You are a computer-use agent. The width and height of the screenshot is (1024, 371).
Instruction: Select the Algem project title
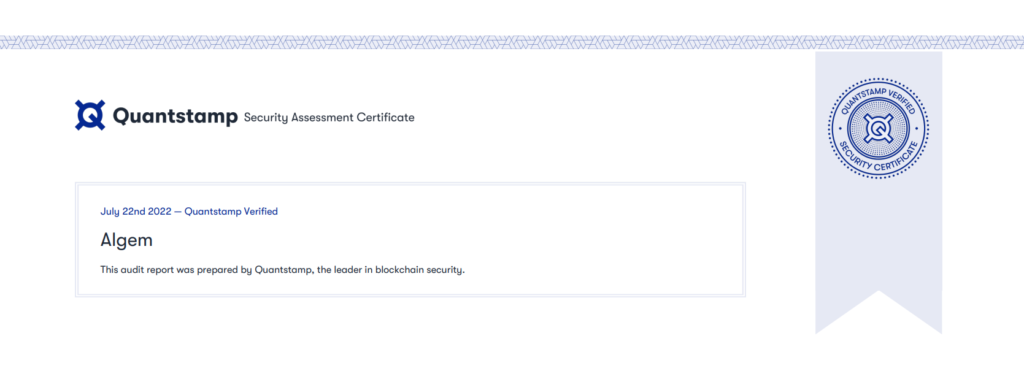click(127, 240)
